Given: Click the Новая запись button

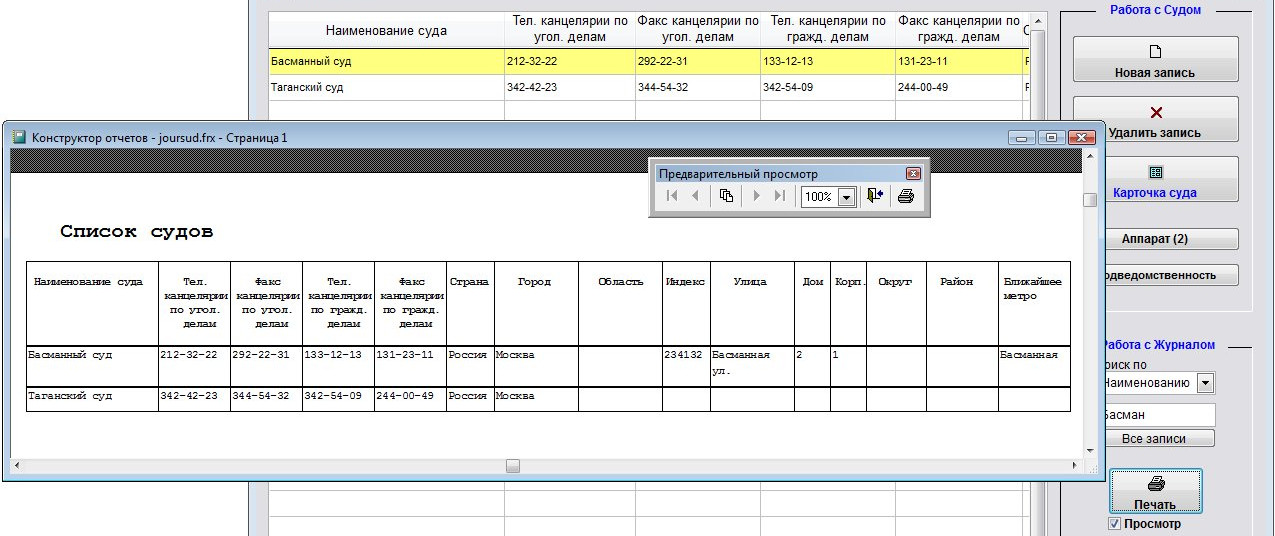Looking at the screenshot, I should coord(1155,61).
